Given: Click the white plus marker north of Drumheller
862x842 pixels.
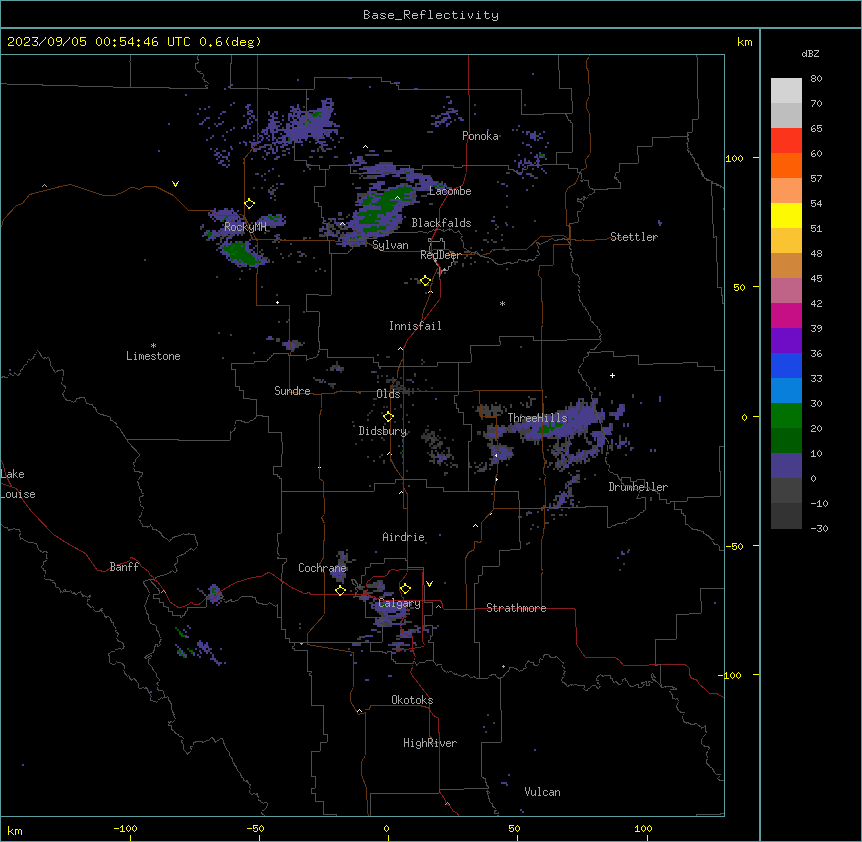Looking at the screenshot, I should coord(612,375).
